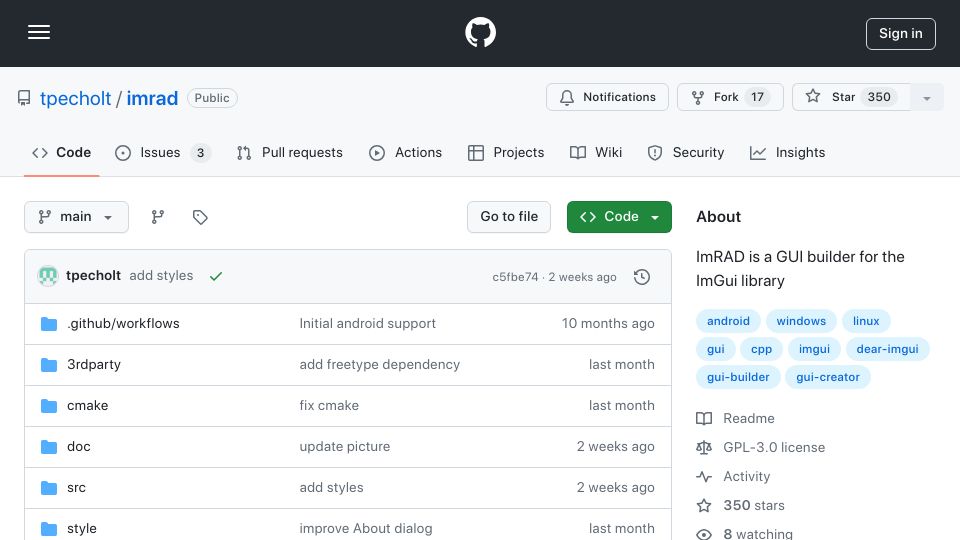Click the folder icon beside 3rdparty
Viewport: 960px width, 540px height.
[x=49, y=364]
